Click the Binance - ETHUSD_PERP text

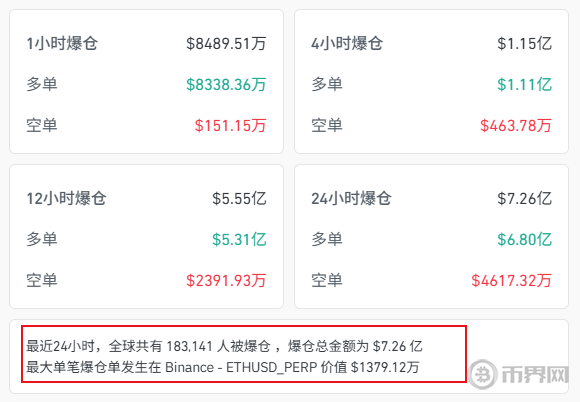coord(241,368)
